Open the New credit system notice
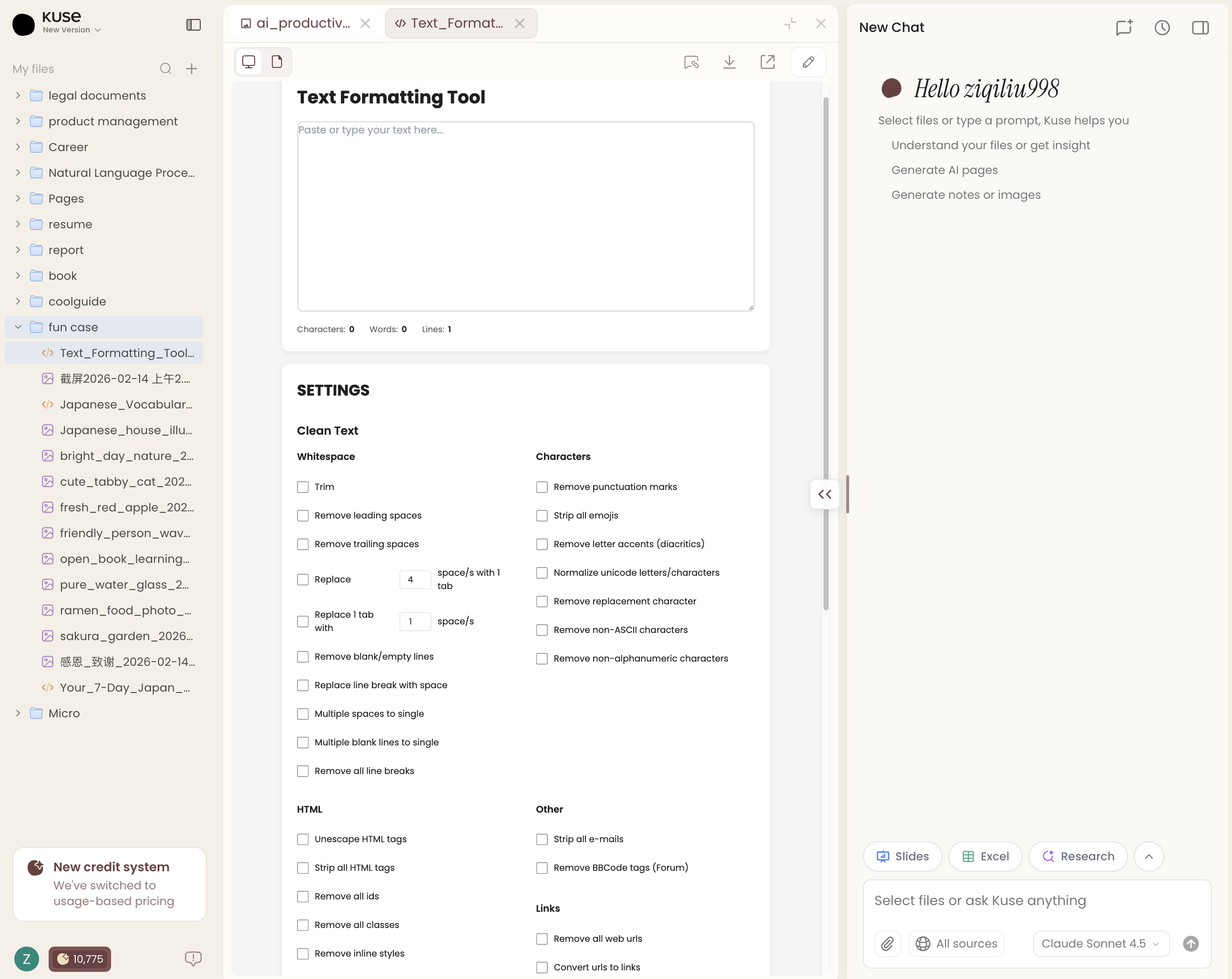The image size is (1232, 979). (x=110, y=884)
